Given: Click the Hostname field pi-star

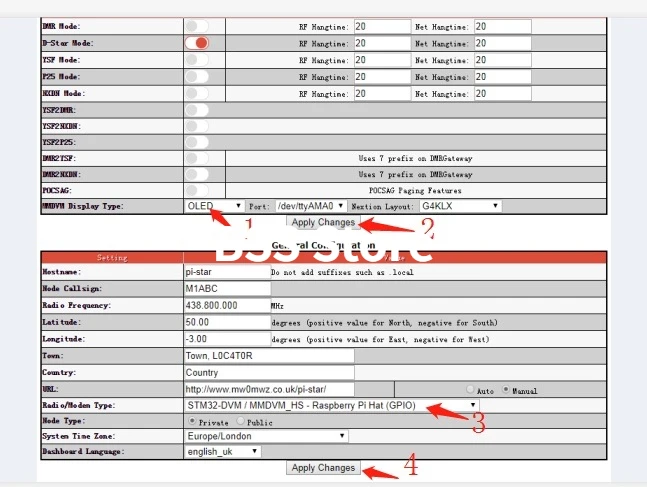Looking at the screenshot, I should 227,272.
